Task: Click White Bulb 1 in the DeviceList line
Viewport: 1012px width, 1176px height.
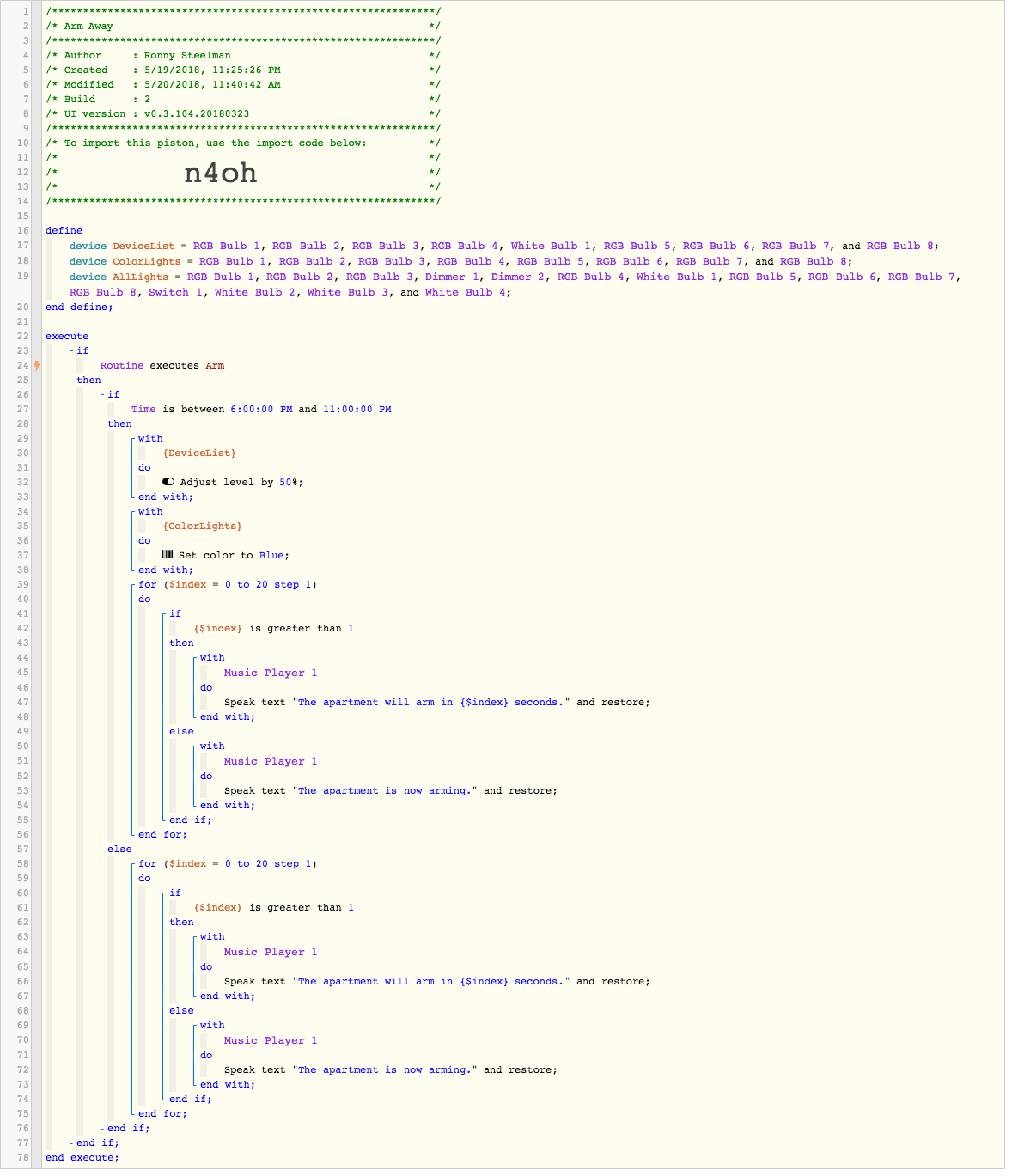Action: pos(551,246)
